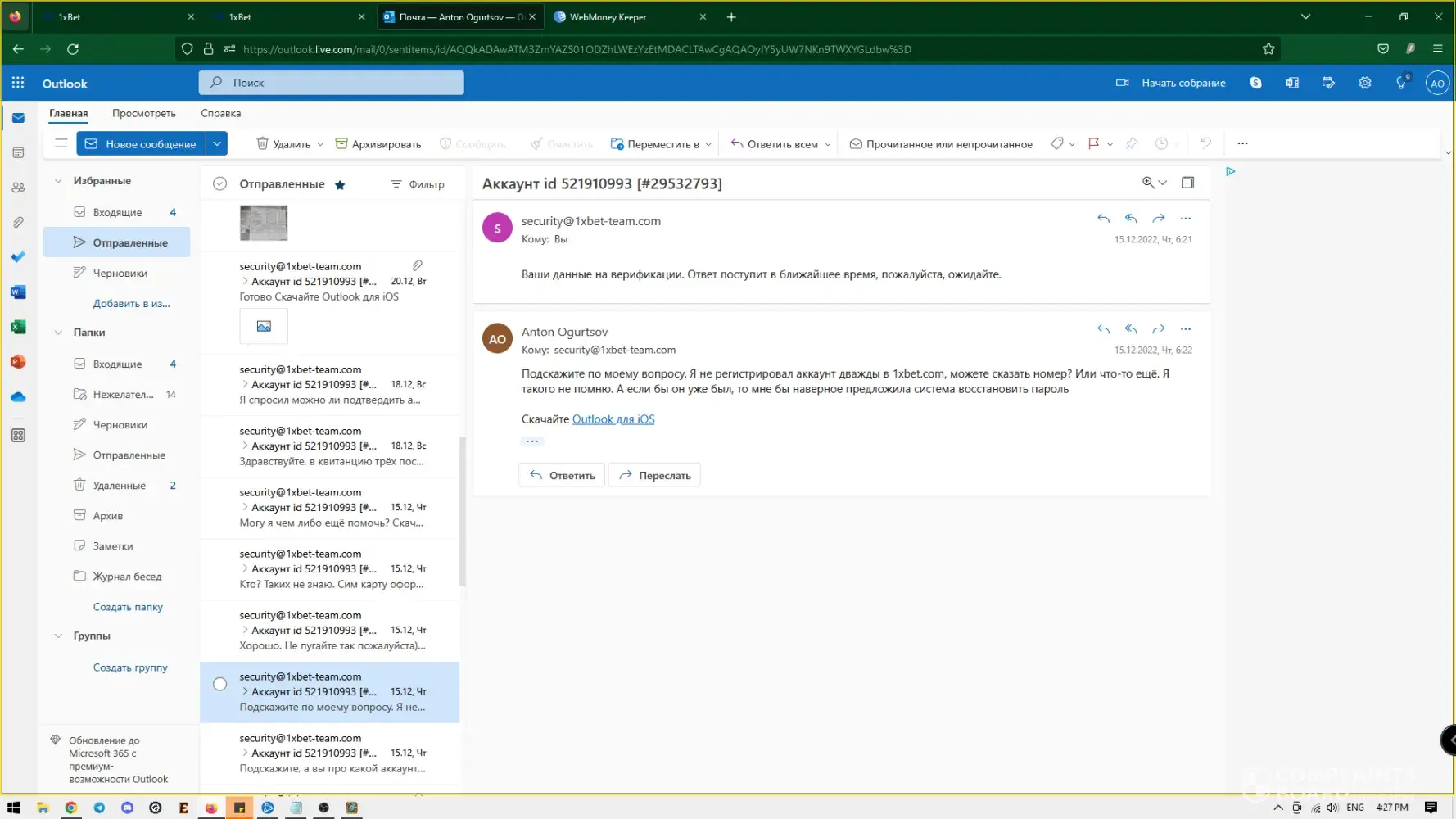Switch to the Просмотреть tab

pyautogui.click(x=144, y=113)
